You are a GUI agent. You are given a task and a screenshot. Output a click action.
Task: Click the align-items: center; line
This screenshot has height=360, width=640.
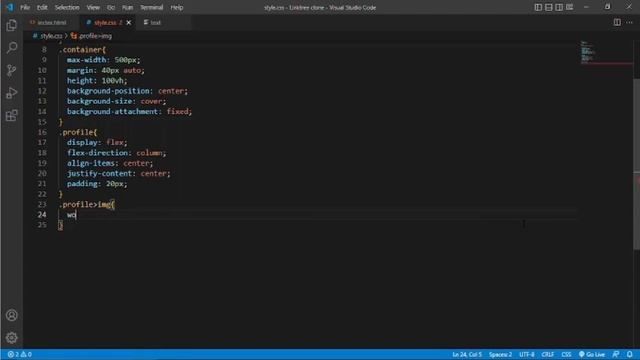[x=110, y=163]
